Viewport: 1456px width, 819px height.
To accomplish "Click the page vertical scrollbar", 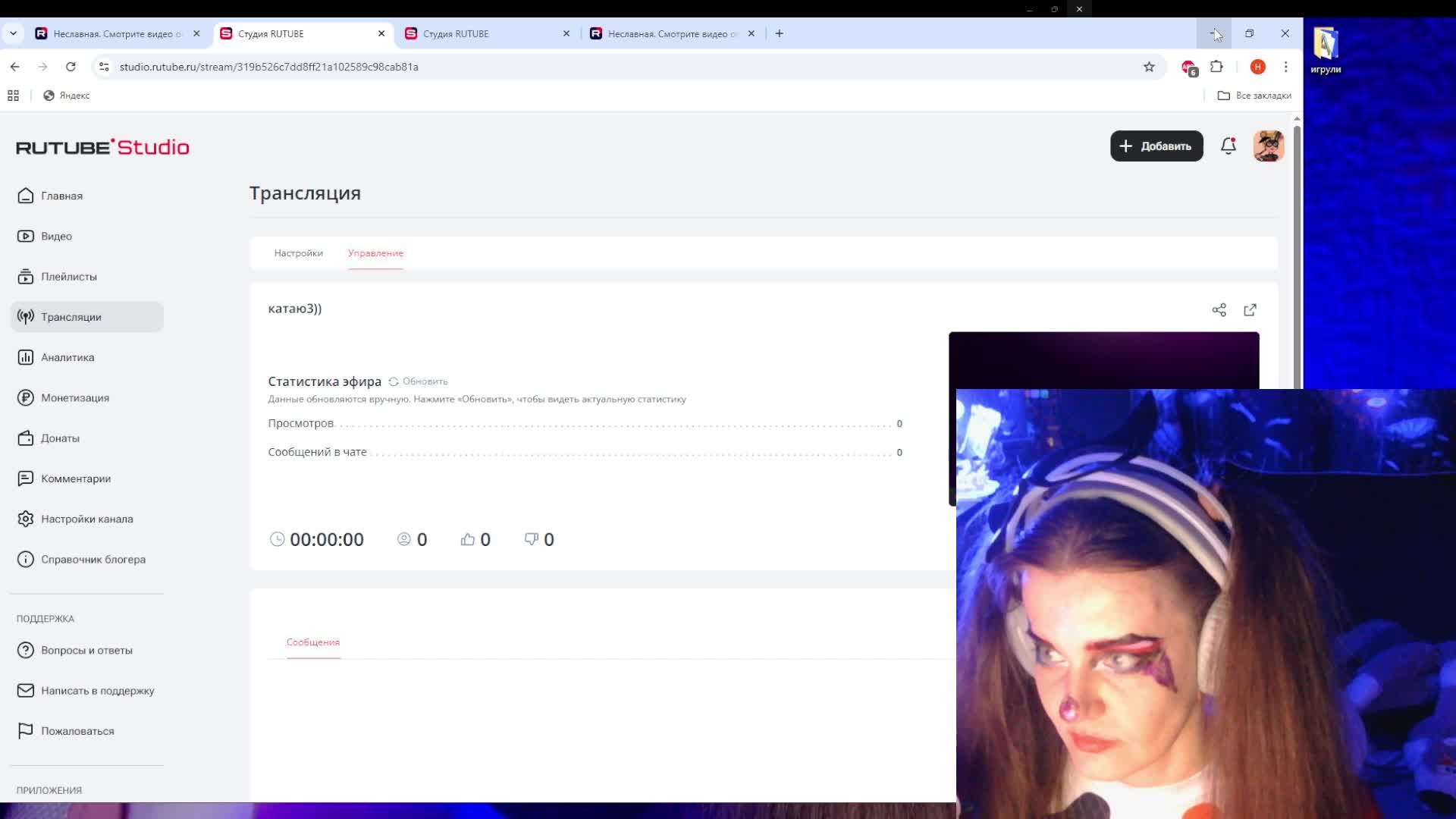I will (x=1297, y=258).
